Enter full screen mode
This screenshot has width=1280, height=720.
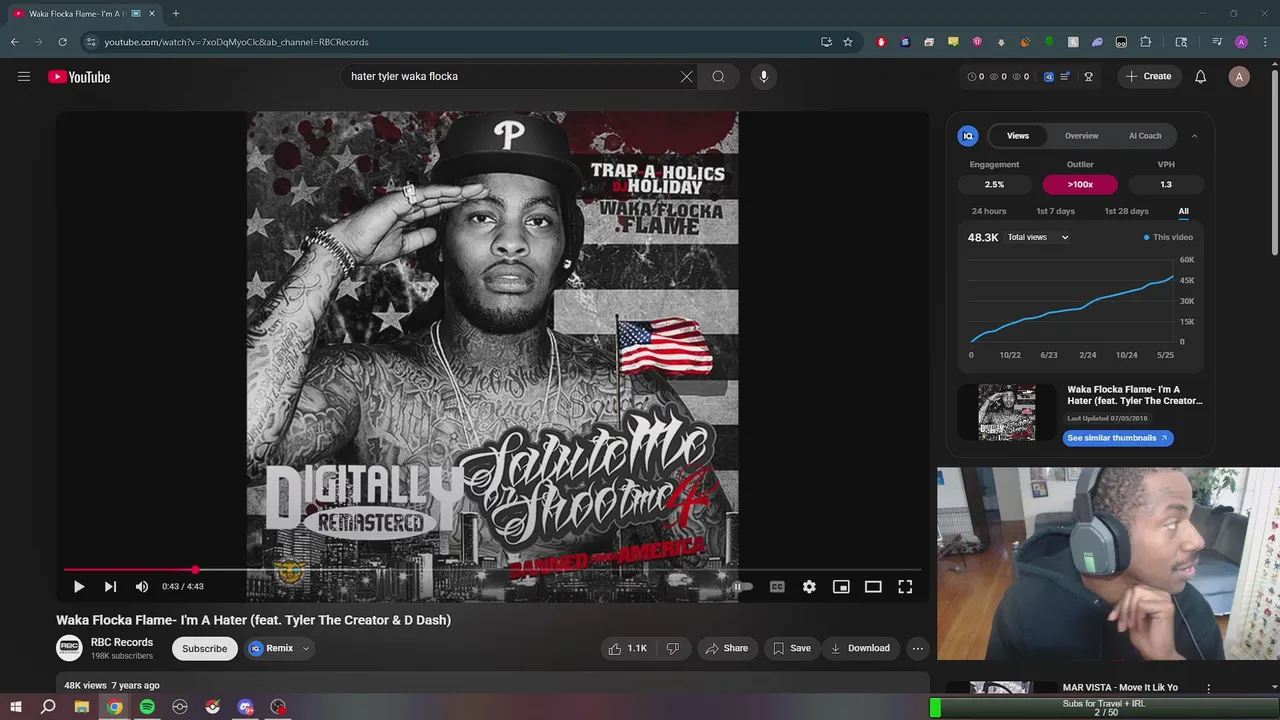point(905,587)
